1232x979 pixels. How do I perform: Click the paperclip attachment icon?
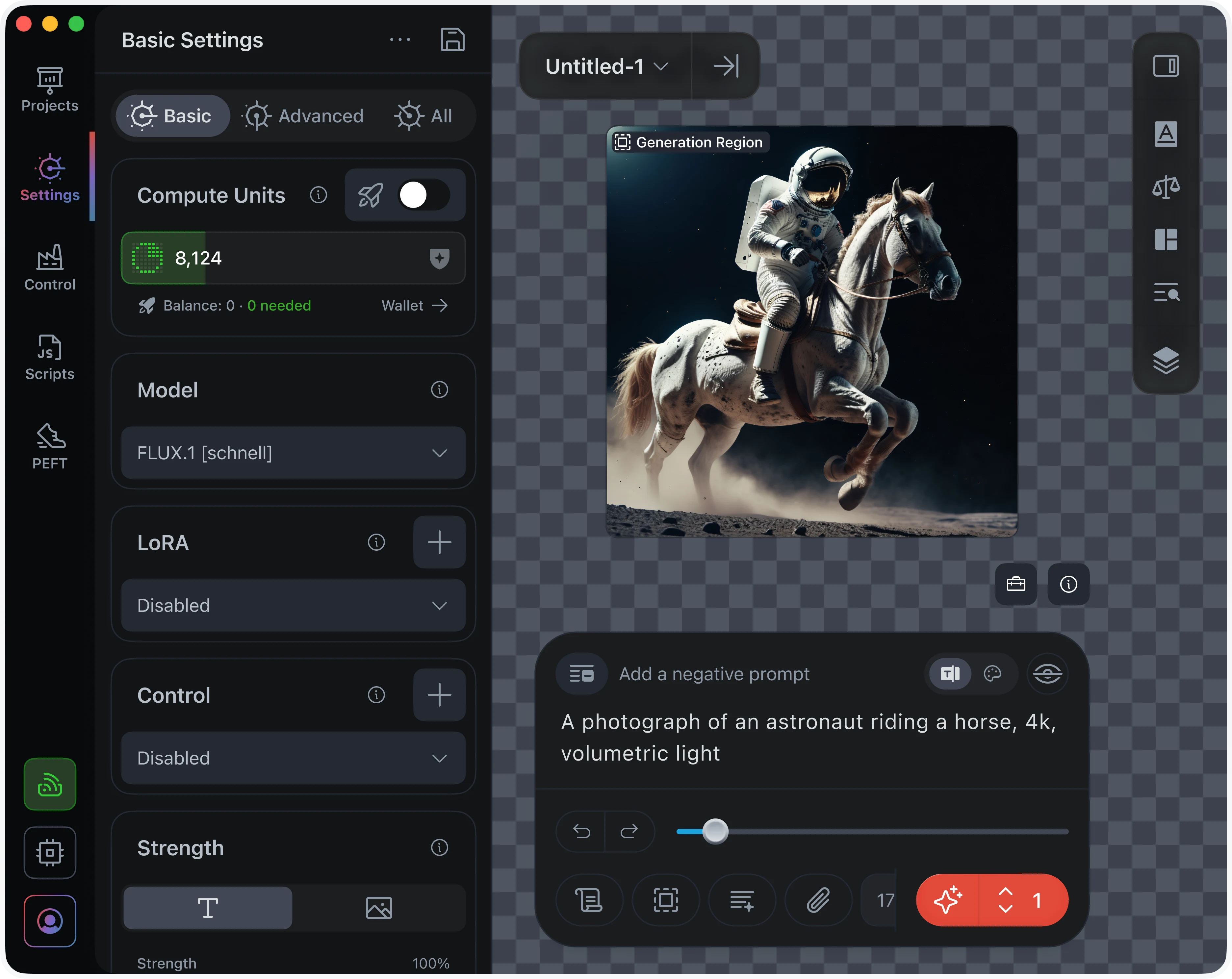(818, 900)
